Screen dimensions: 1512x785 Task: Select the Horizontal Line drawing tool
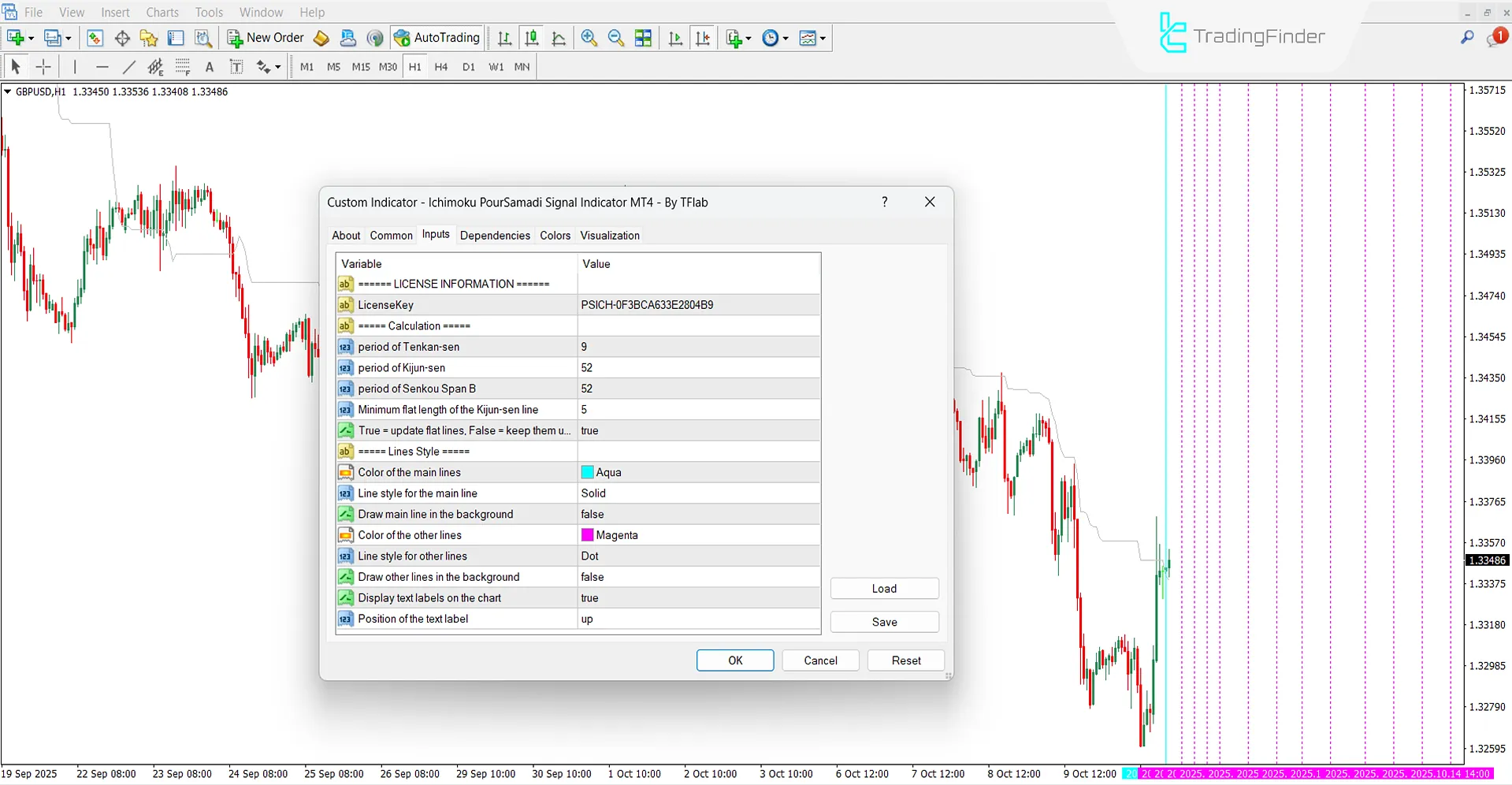click(102, 67)
